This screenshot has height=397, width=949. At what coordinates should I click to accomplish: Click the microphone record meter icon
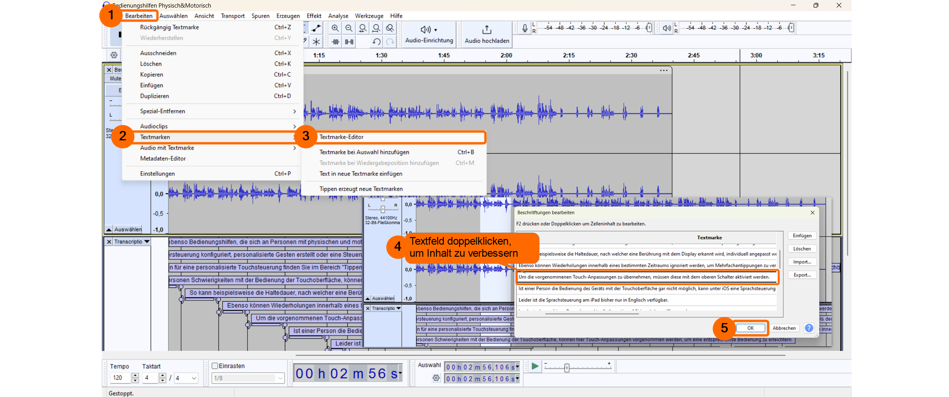524,28
